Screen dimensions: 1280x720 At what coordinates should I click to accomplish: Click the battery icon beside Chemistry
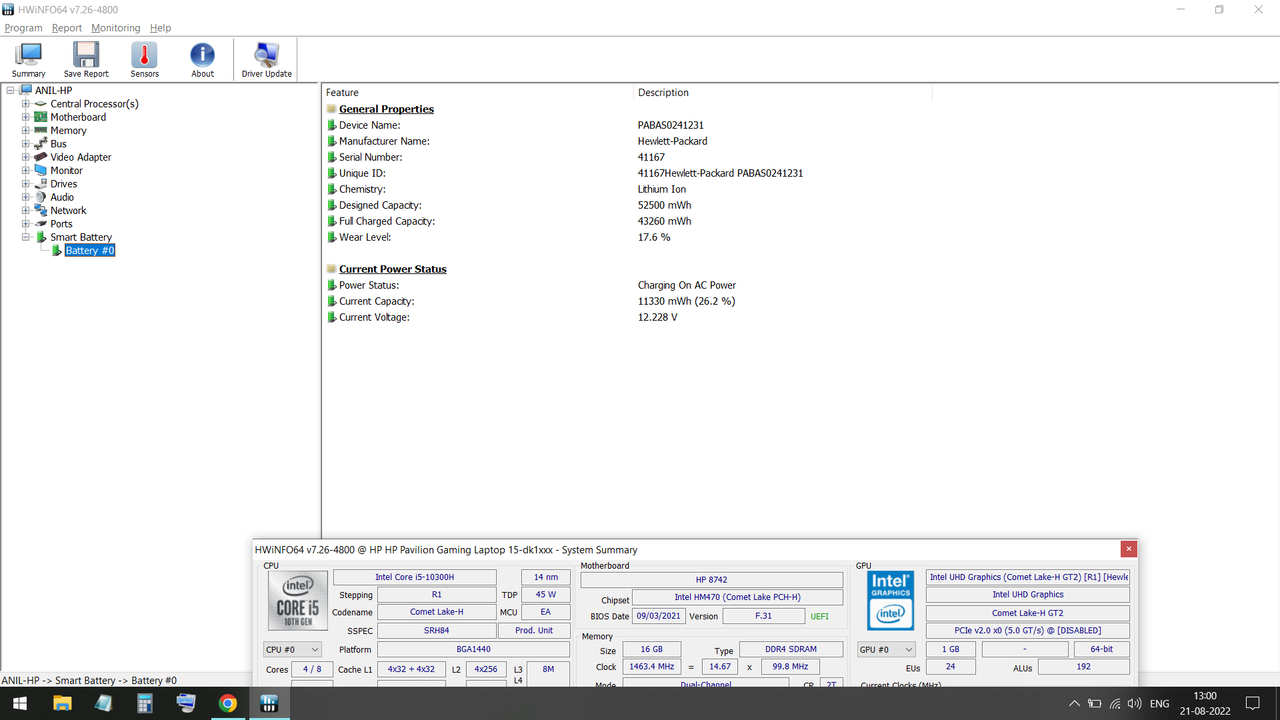pos(332,189)
